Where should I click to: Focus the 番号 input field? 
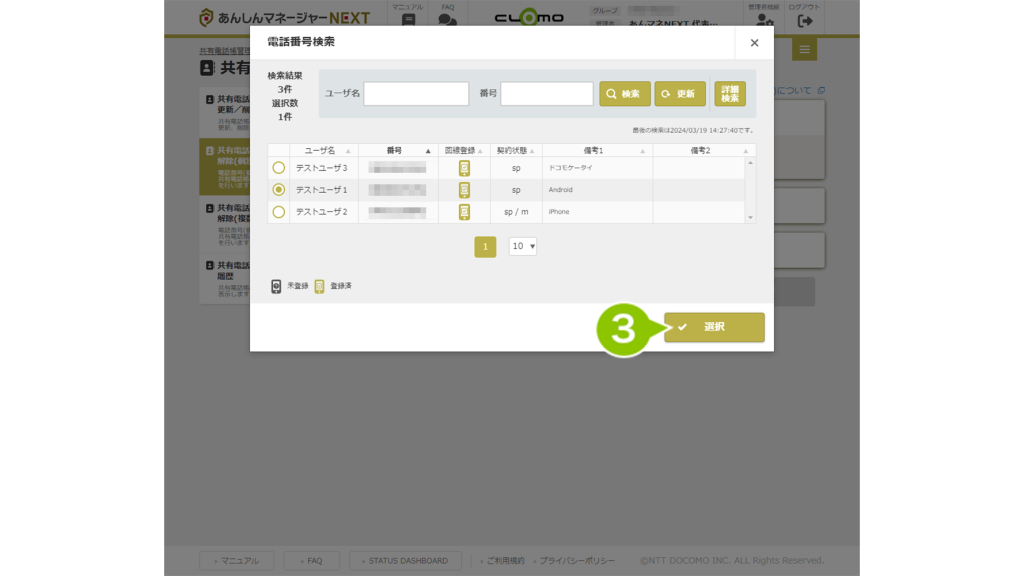(x=547, y=93)
